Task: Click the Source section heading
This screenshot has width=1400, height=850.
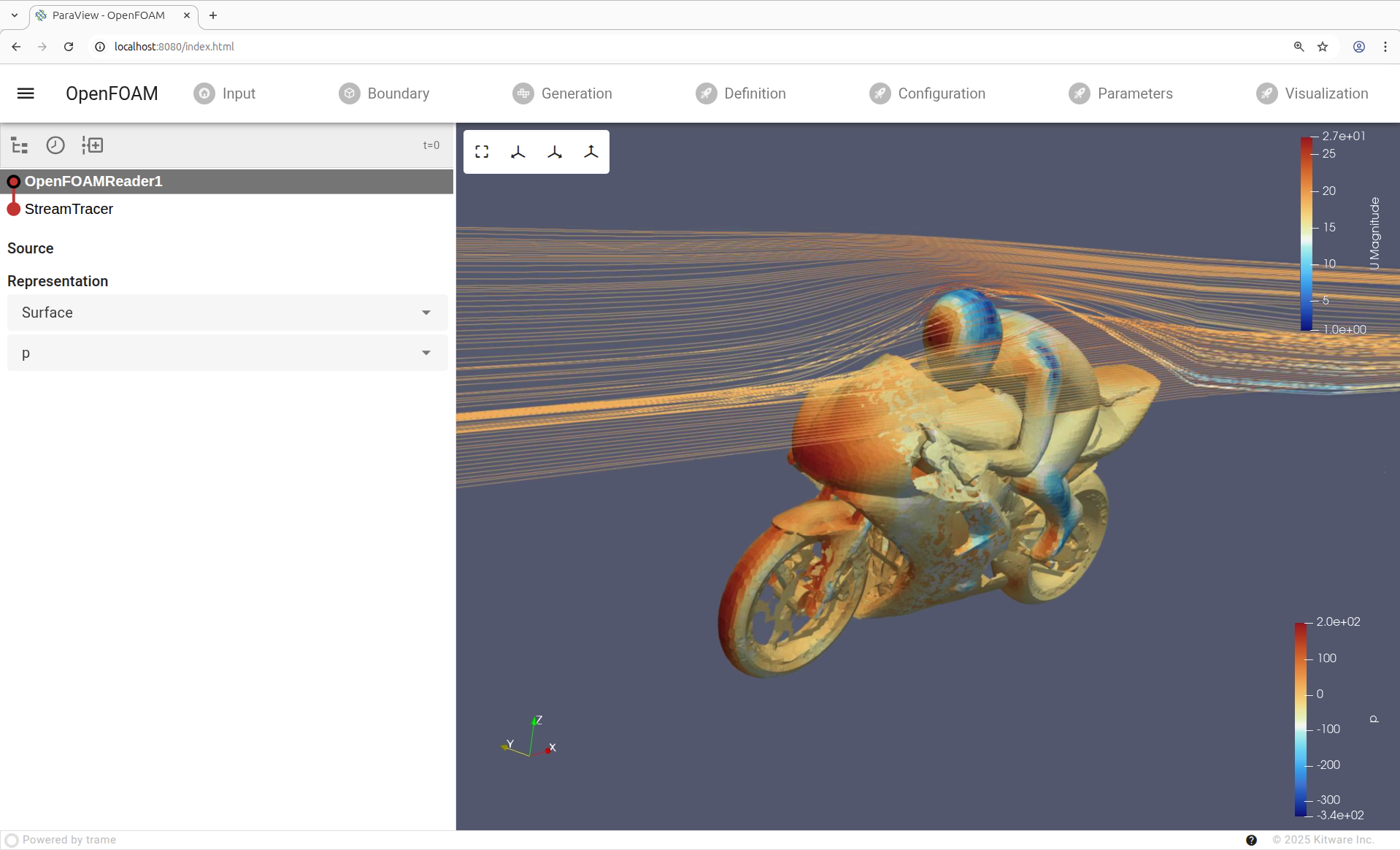Action: coord(31,248)
